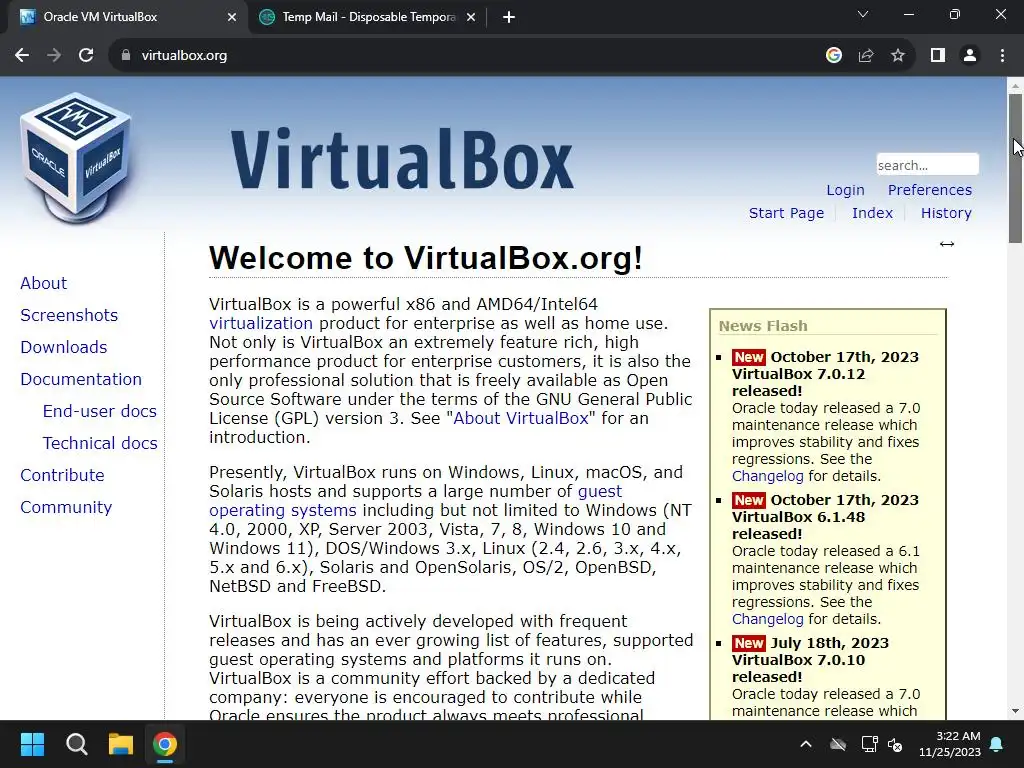This screenshot has height=768, width=1024.
Task: Open Documentation in the sidebar
Action: pos(81,379)
